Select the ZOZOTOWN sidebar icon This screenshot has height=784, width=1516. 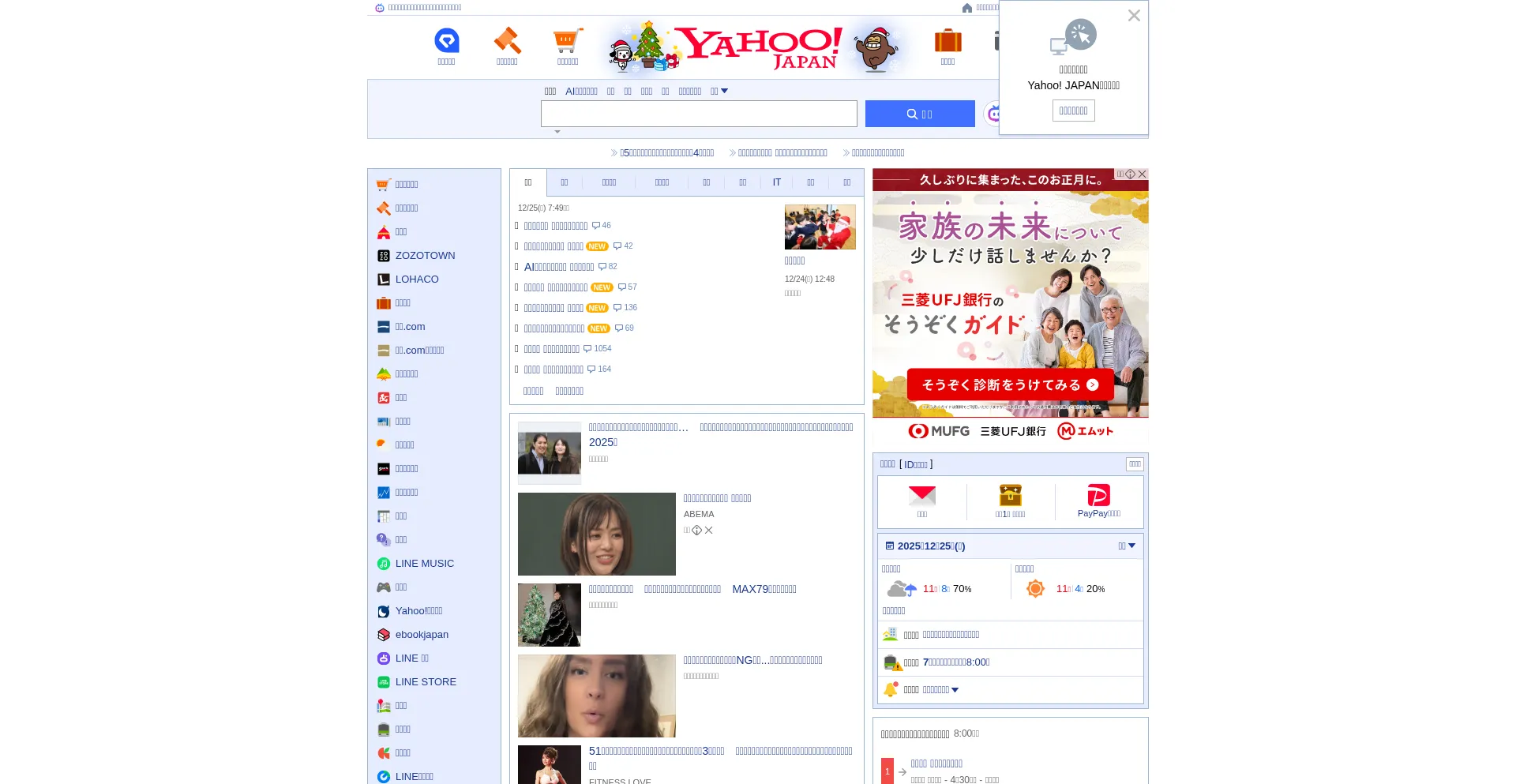click(384, 255)
